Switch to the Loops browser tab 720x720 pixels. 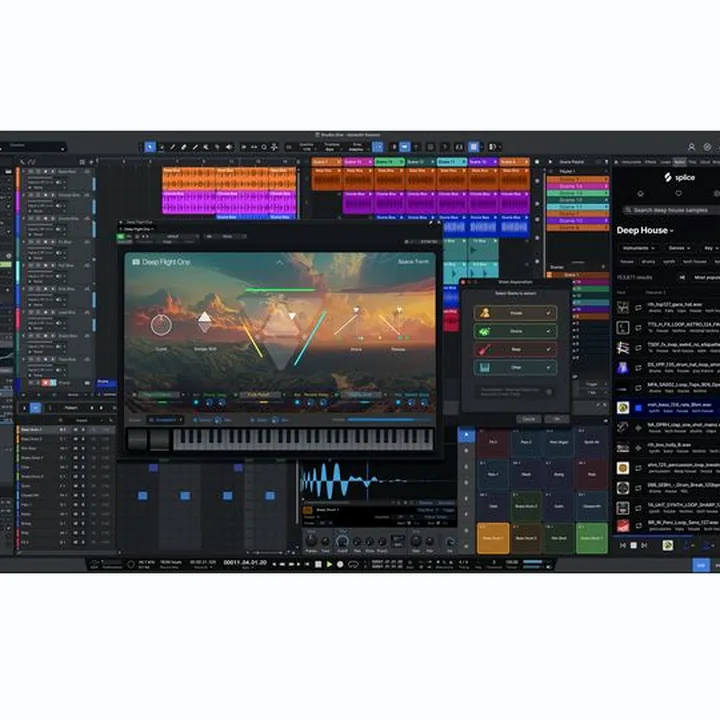coord(665,162)
